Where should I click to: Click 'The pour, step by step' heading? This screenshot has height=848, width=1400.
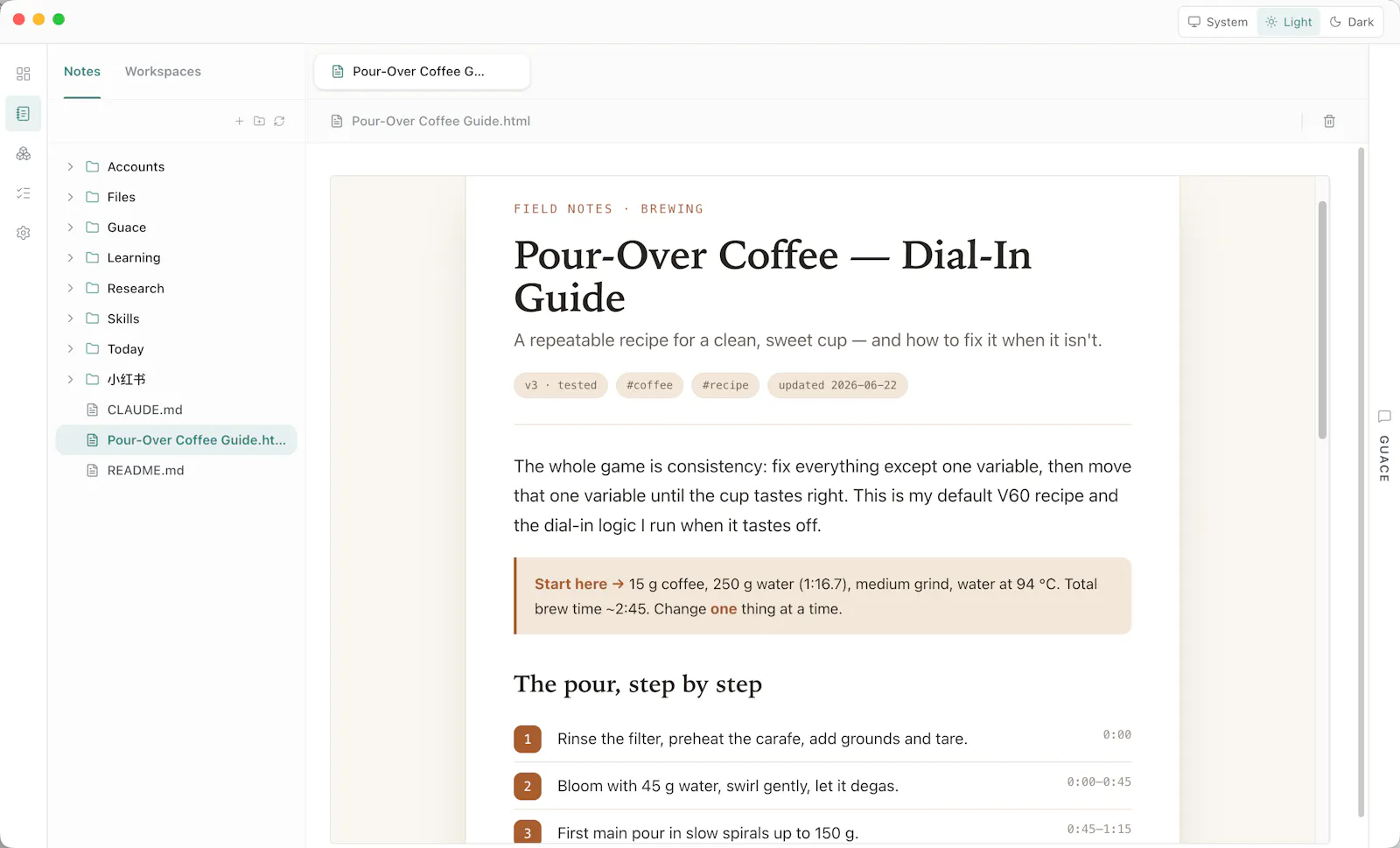(638, 684)
